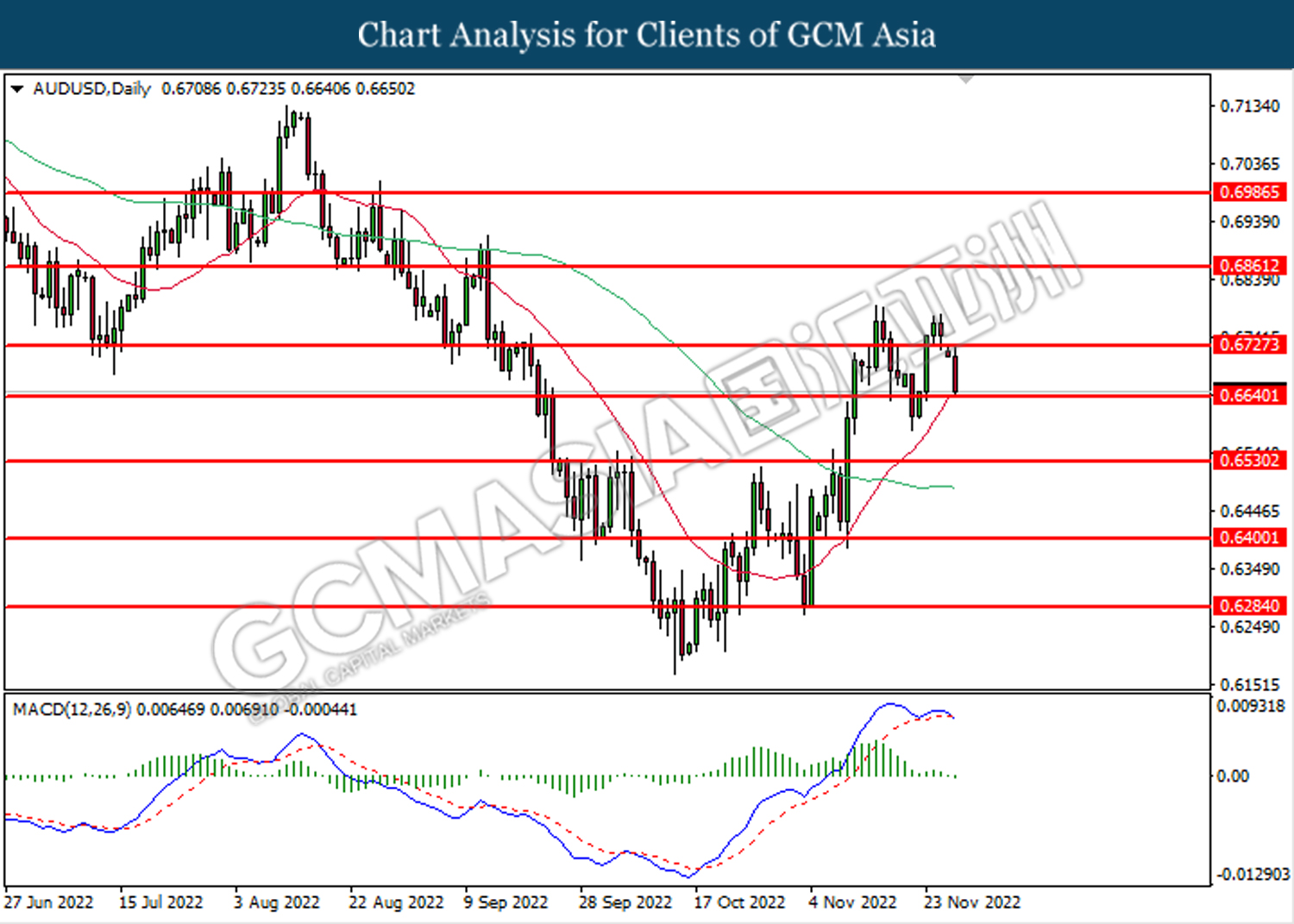This screenshot has height=924, width=1294.
Task: Click the 15 Jul 2022 date label
Action: point(160,902)
